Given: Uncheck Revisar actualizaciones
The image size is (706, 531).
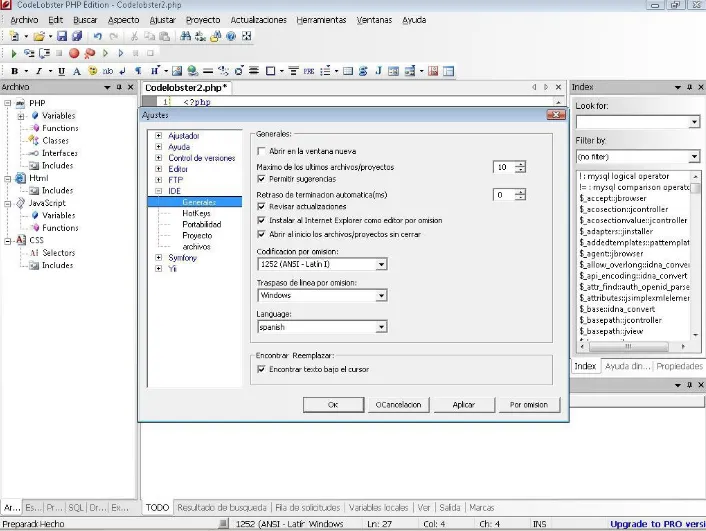Looking at the screenshot, I should (x=261, y=206).
